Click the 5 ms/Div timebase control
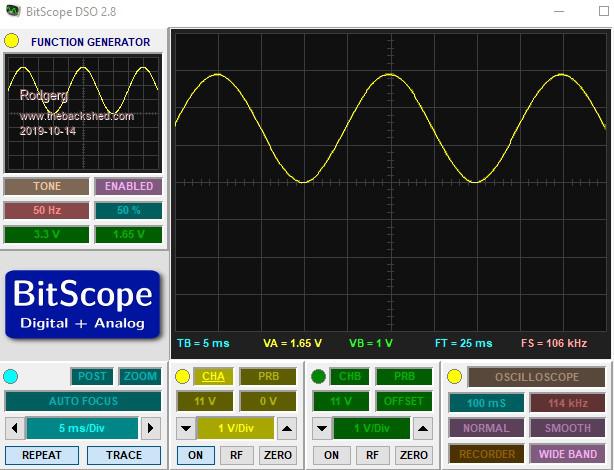 82,428
